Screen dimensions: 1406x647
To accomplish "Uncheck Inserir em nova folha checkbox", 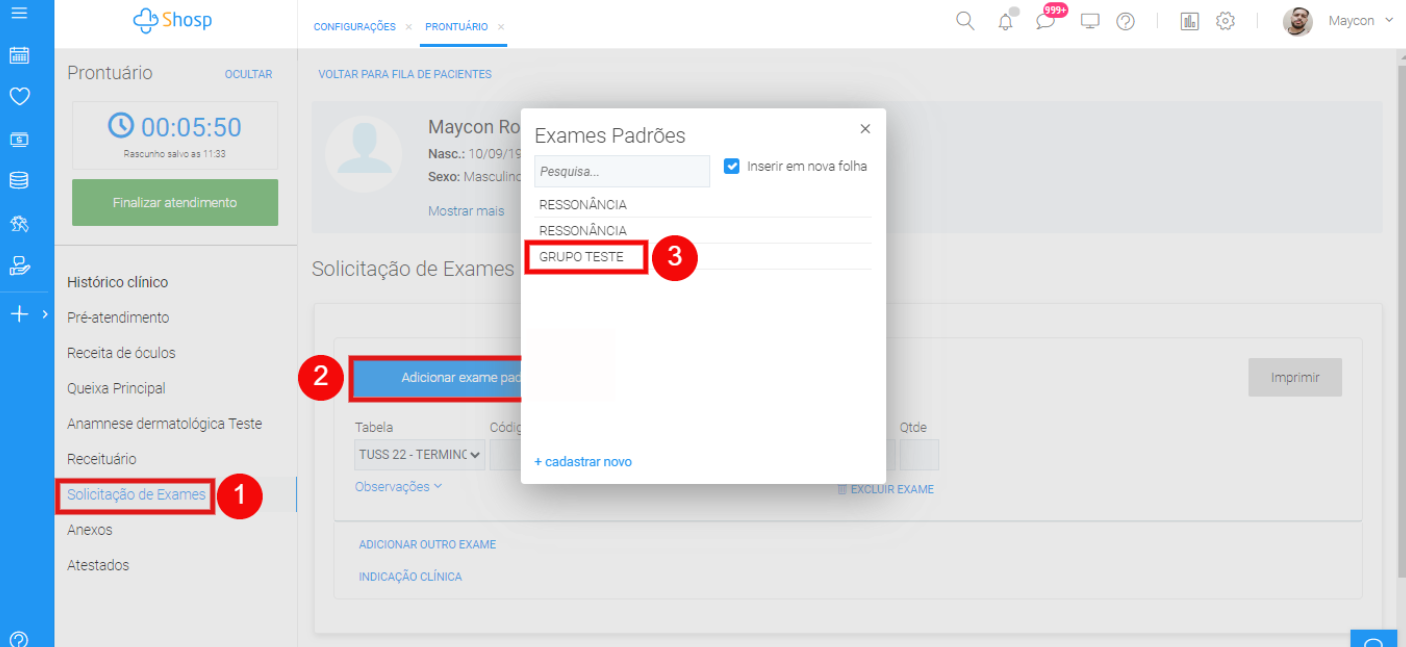I will [732, 166].
